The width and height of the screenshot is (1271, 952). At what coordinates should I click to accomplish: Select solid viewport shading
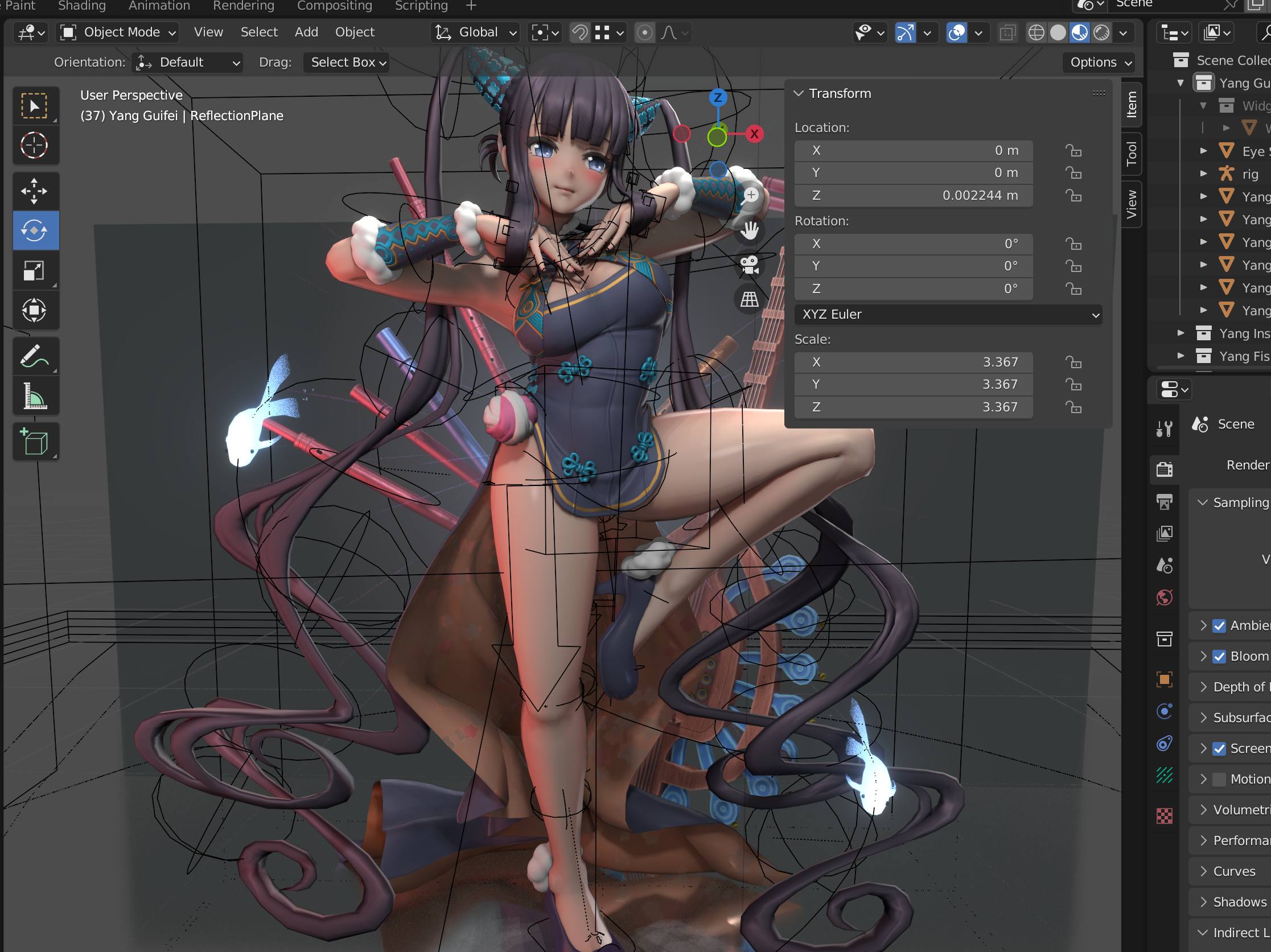1058,33
